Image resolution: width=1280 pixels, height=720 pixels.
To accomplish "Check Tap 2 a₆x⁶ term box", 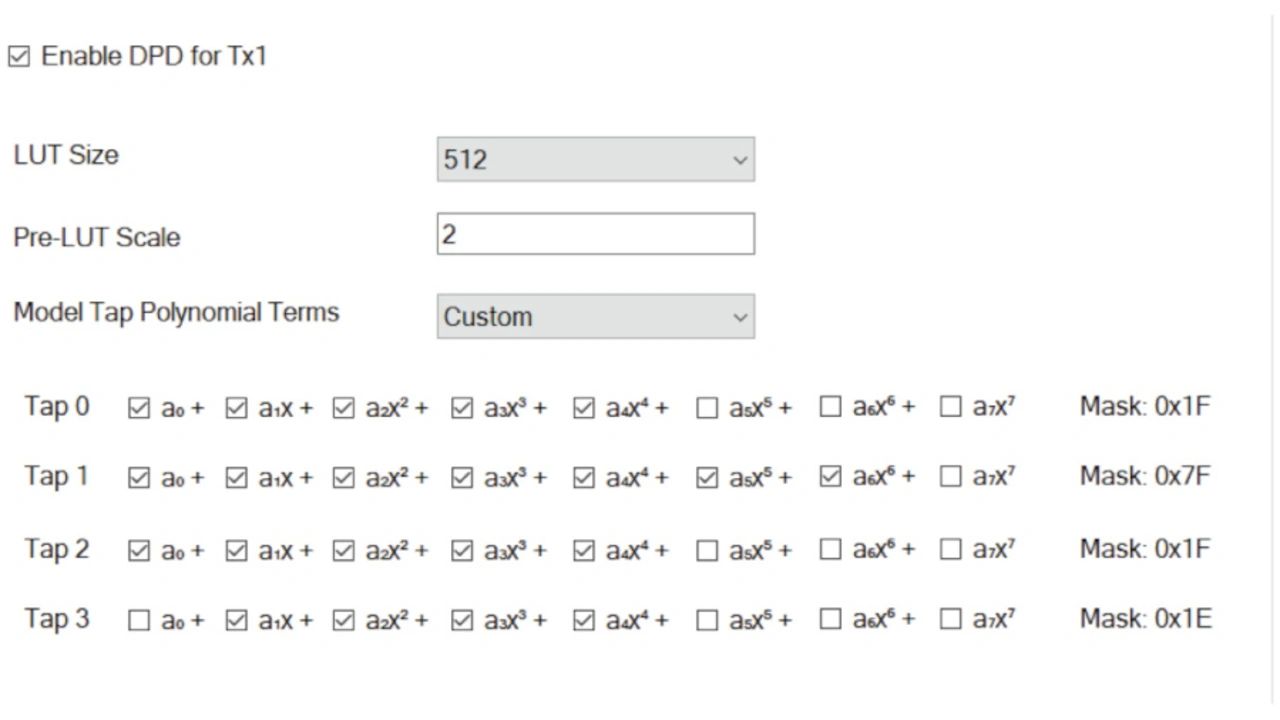I will click(830, 550).
